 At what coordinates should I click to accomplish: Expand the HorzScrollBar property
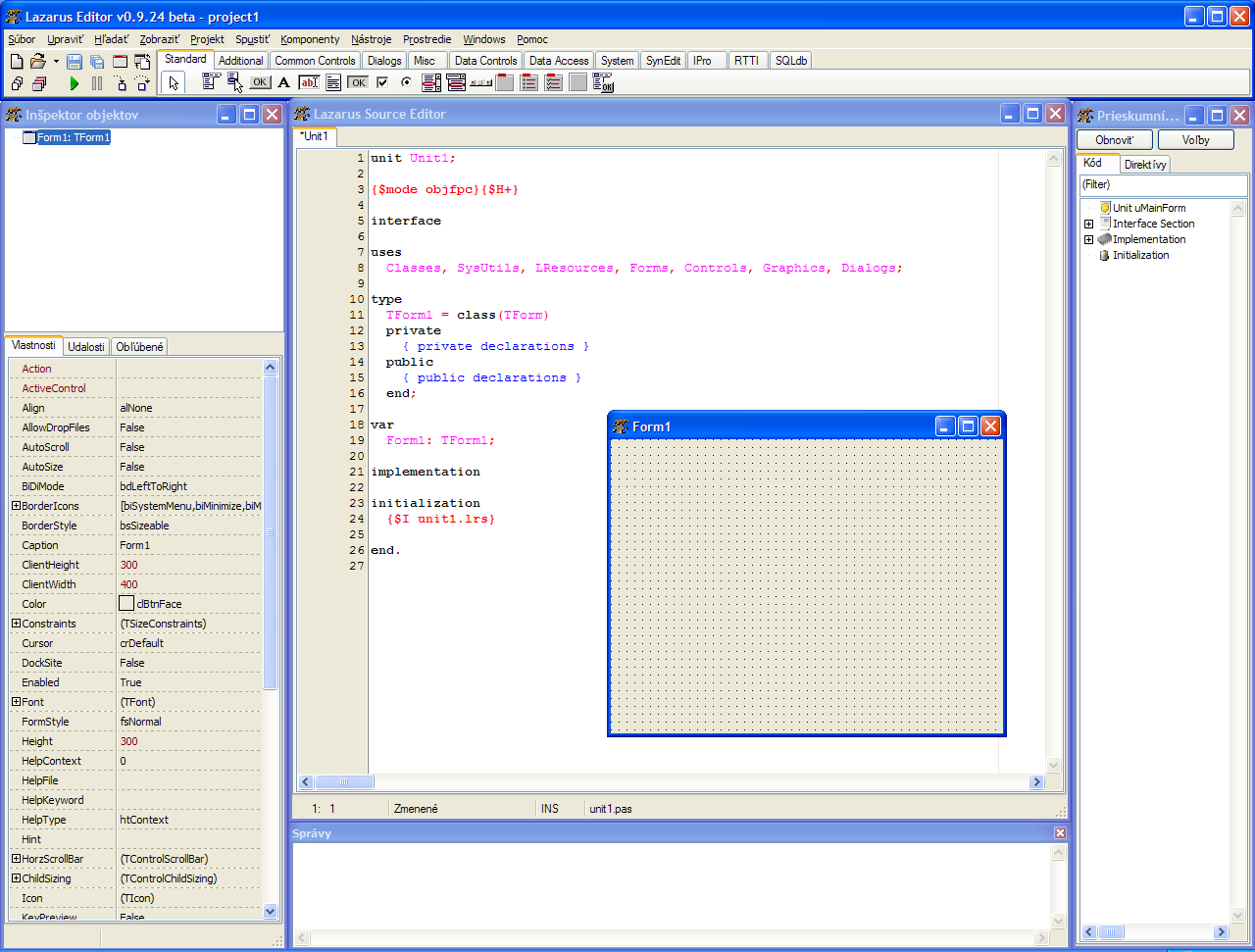(x=16, y=859)
